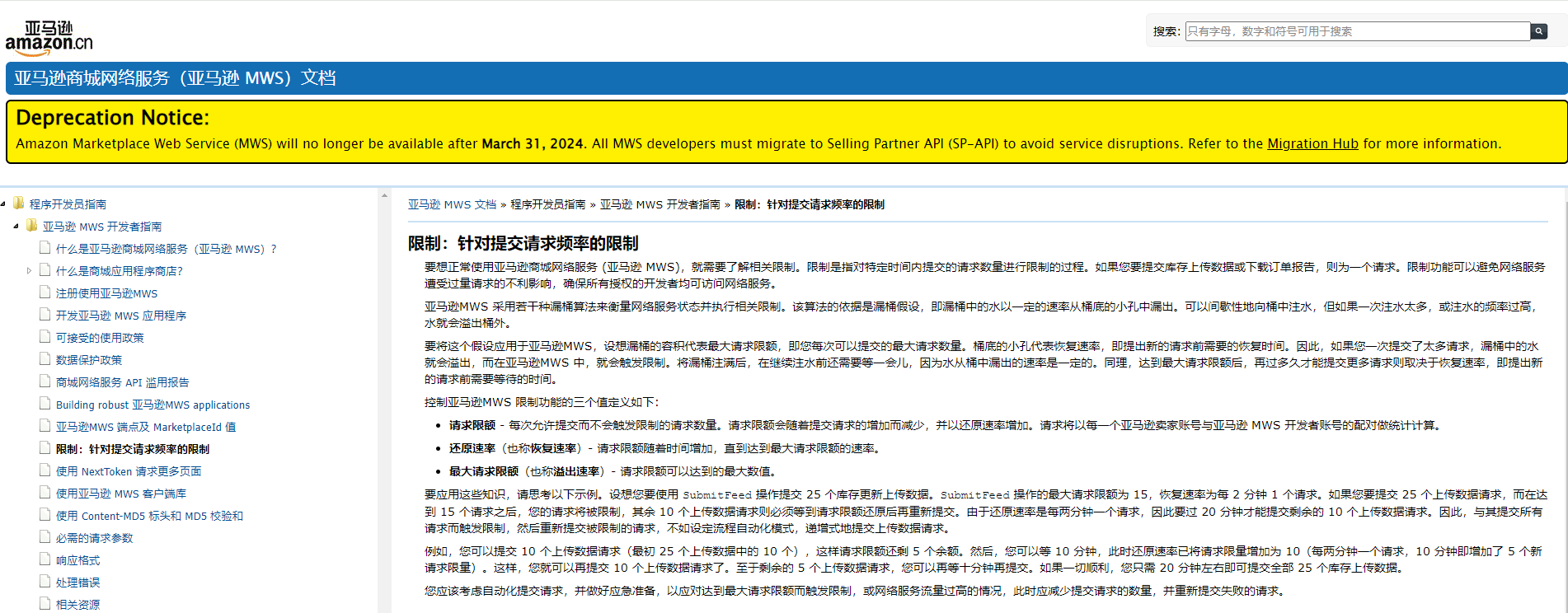
Task: Open 什么是商城应用程序商店? tree item
Action: (119, 271)
